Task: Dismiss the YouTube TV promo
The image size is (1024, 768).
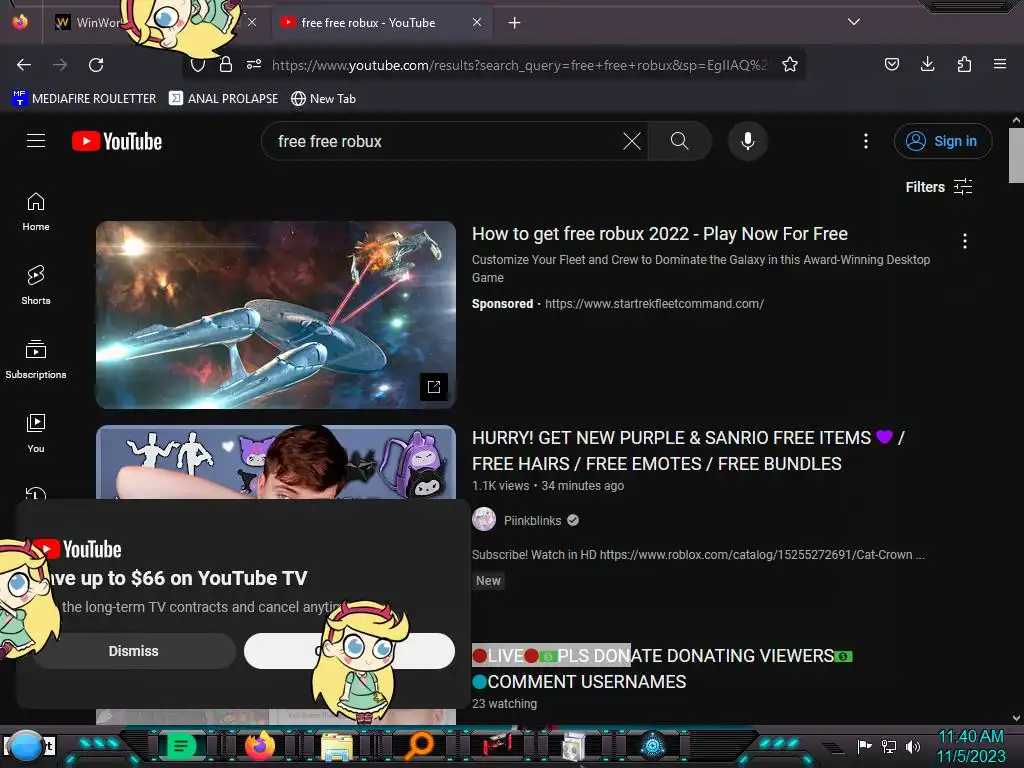Action: pos(133,651)
